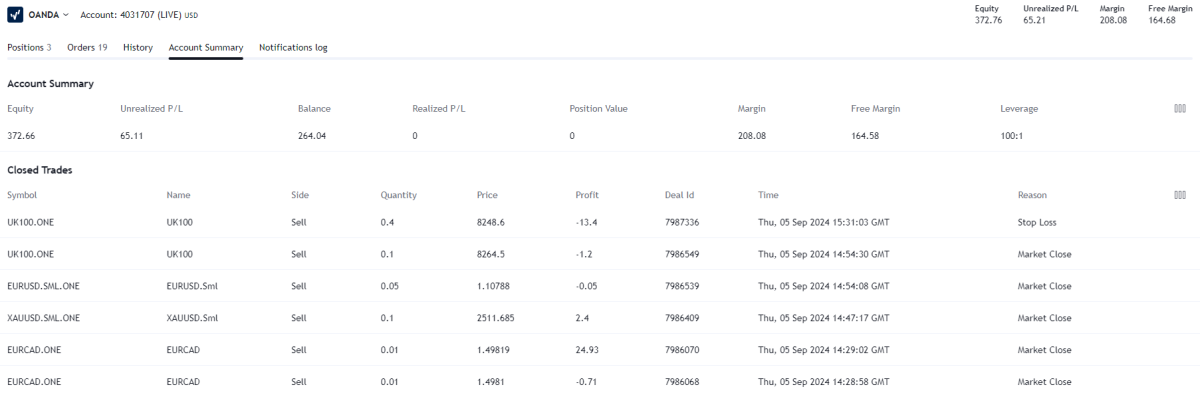Click the Free Margin value in header
This screenshot has width=1200, height=397.
point(1162,20)
